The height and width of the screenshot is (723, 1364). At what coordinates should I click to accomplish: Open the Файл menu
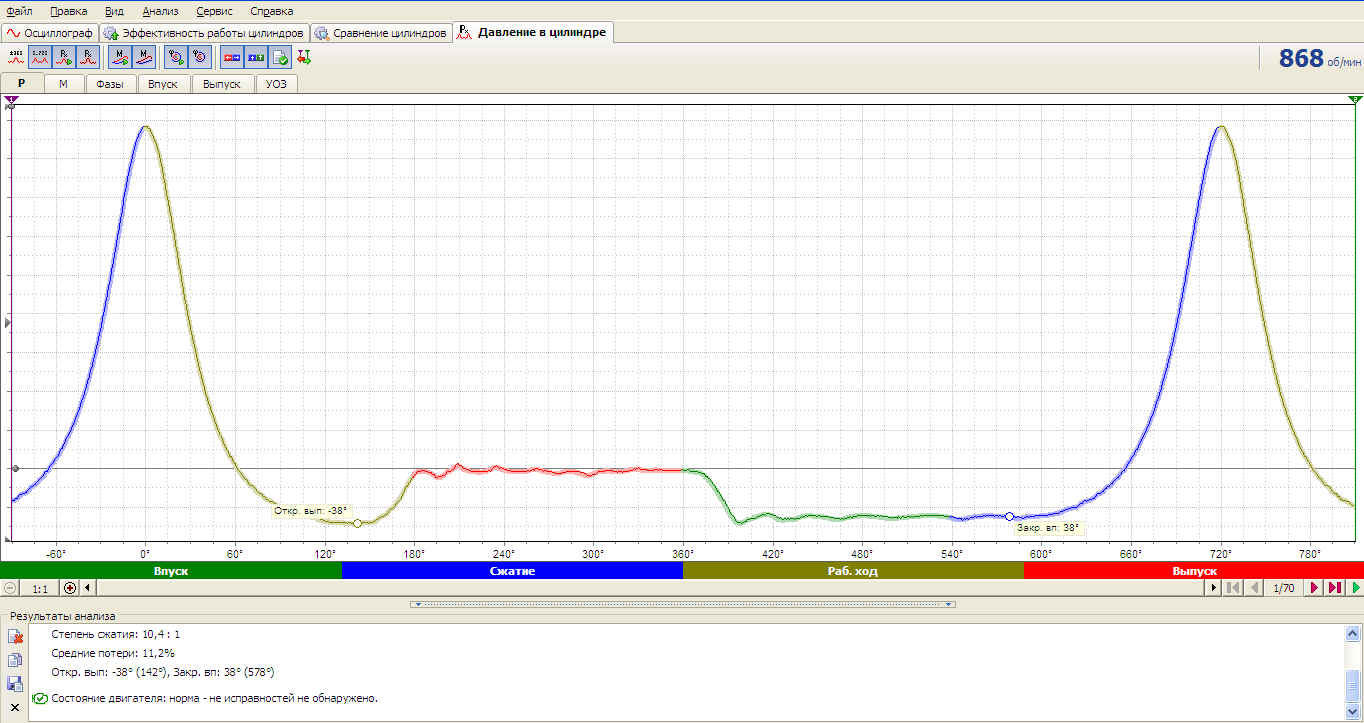[19, 11]
